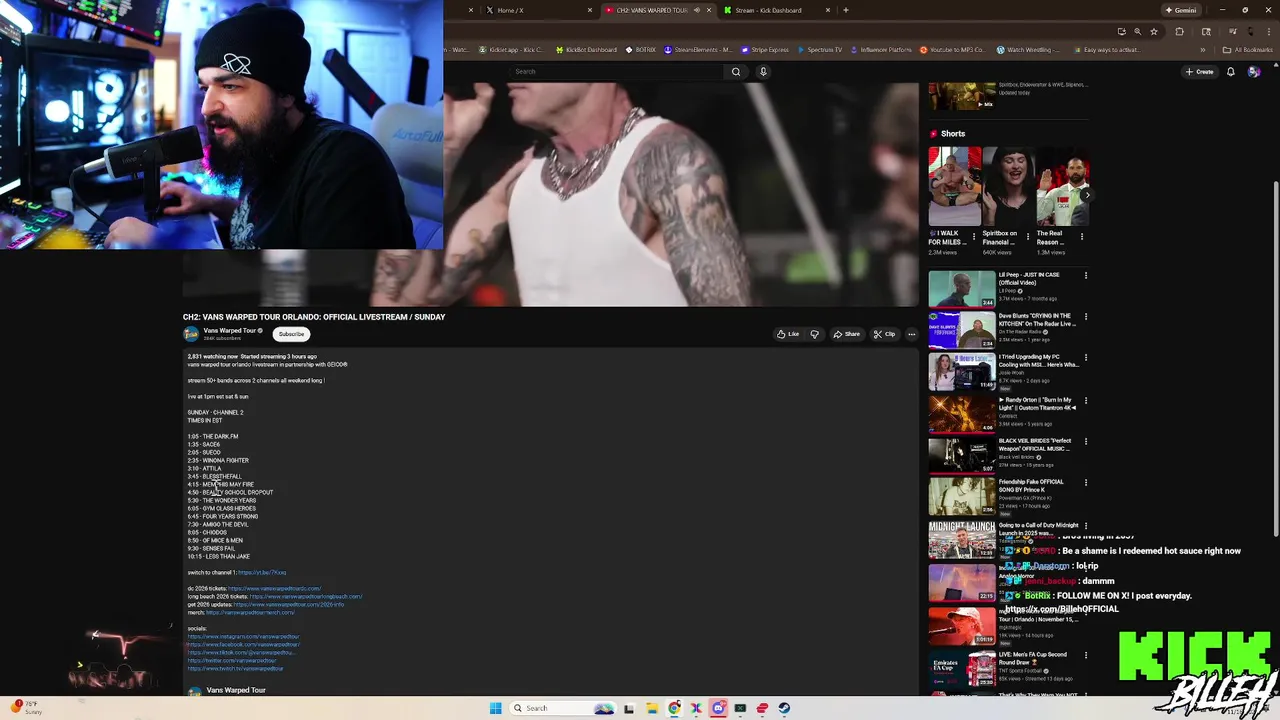Open File Explorer from the taskbar

tap(651, 708)
